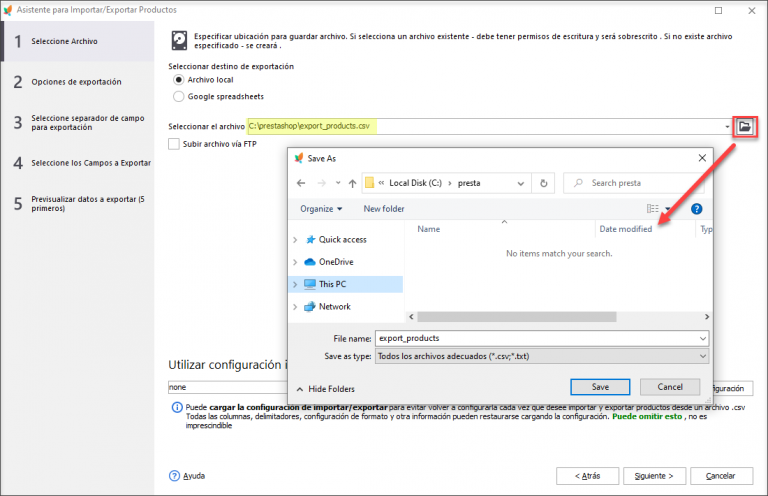
Task: Expand the This PC tree node
Action: pos(295,284)
